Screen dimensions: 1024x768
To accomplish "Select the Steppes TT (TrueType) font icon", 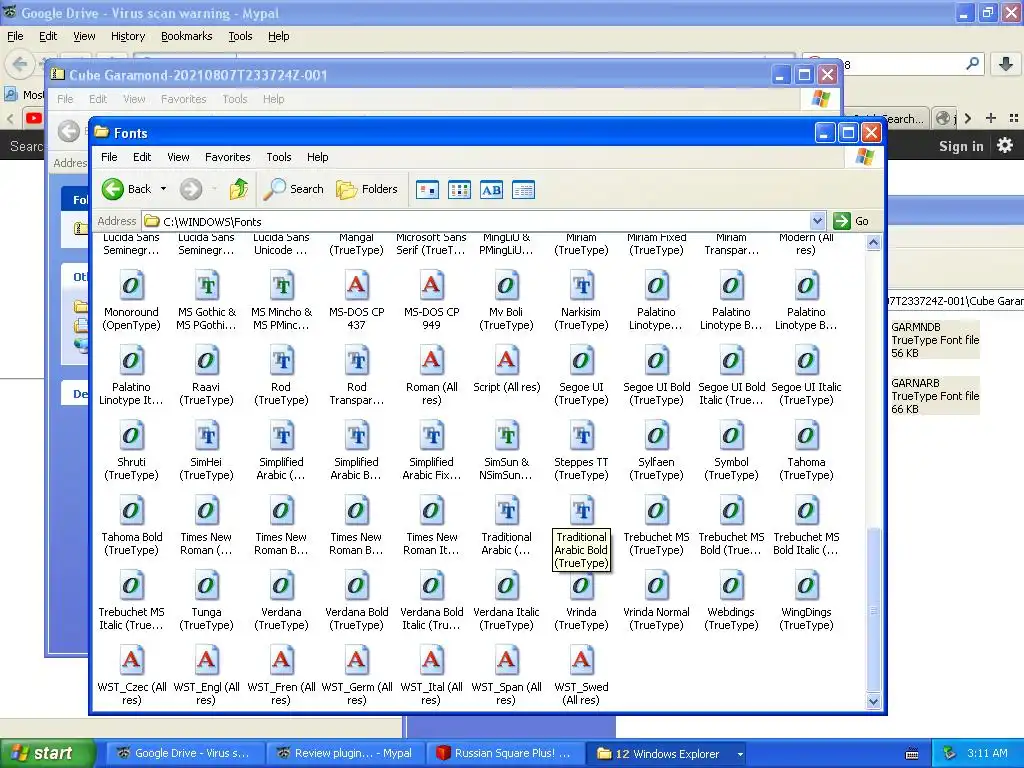I will click(581, 436).
